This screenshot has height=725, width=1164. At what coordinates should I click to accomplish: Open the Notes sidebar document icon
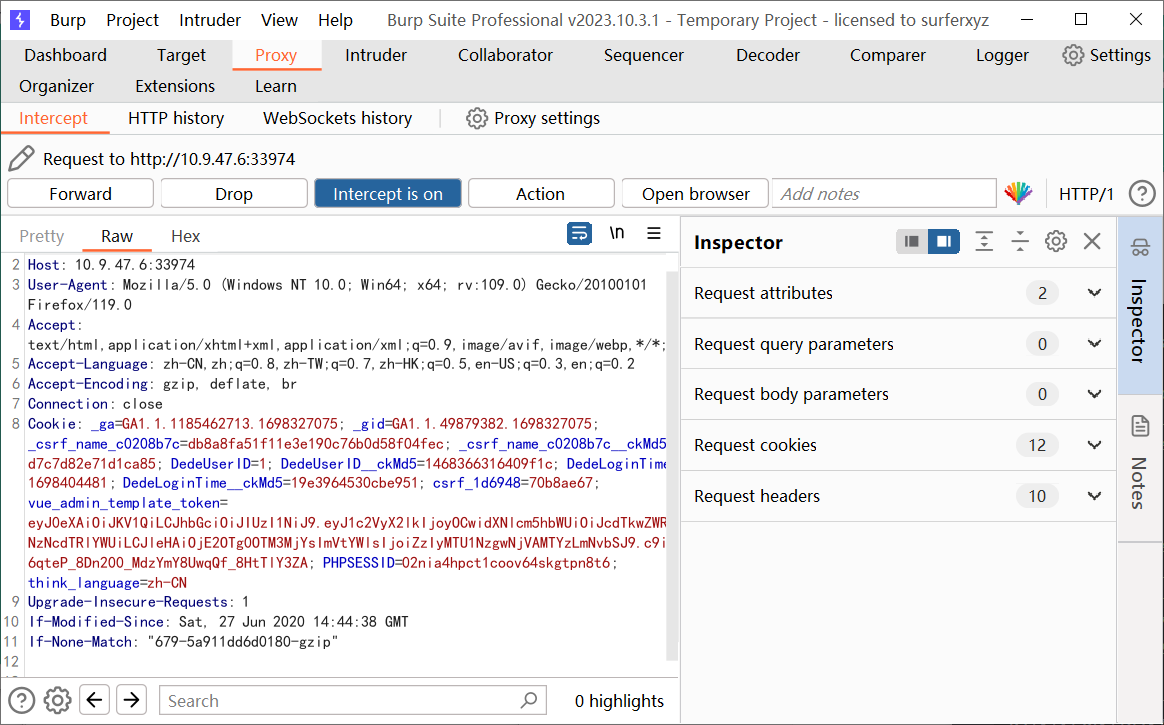1140,426
